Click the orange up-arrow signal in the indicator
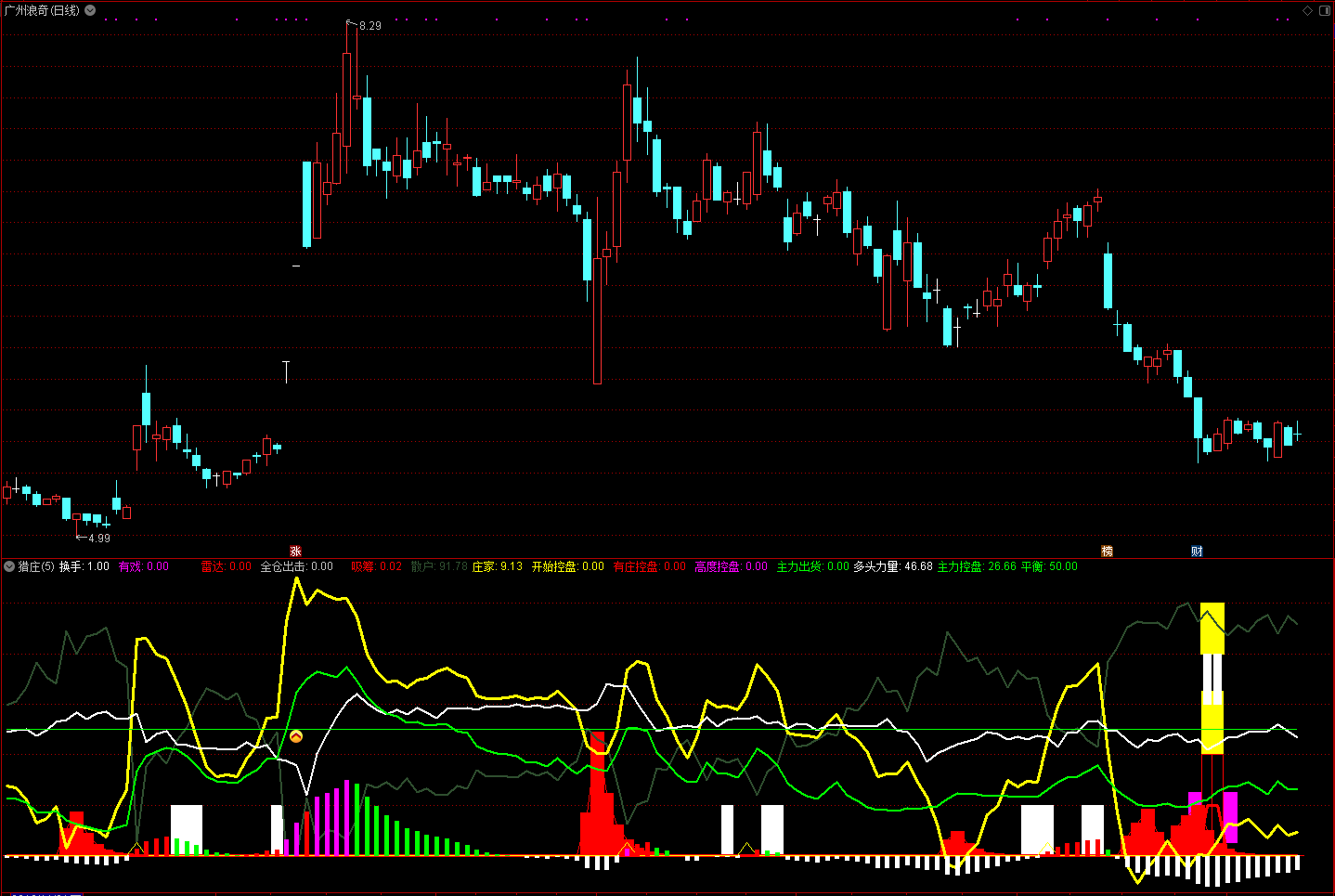 click(296, 736)
